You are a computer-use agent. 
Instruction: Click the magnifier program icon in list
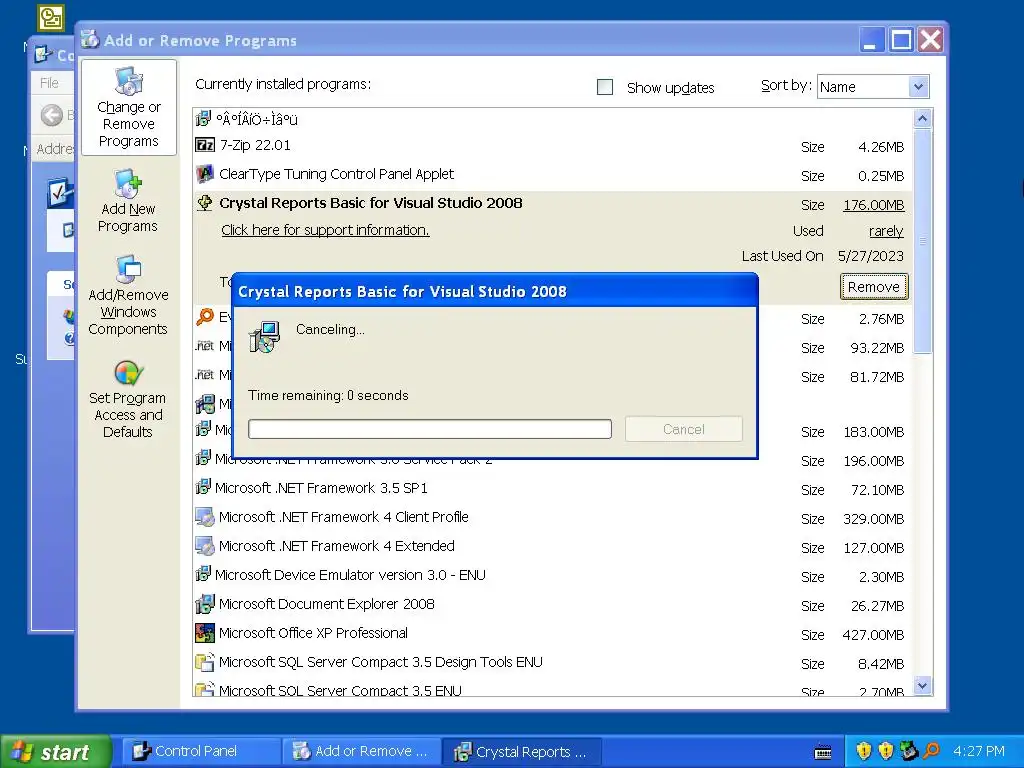(x=205, y=317)
